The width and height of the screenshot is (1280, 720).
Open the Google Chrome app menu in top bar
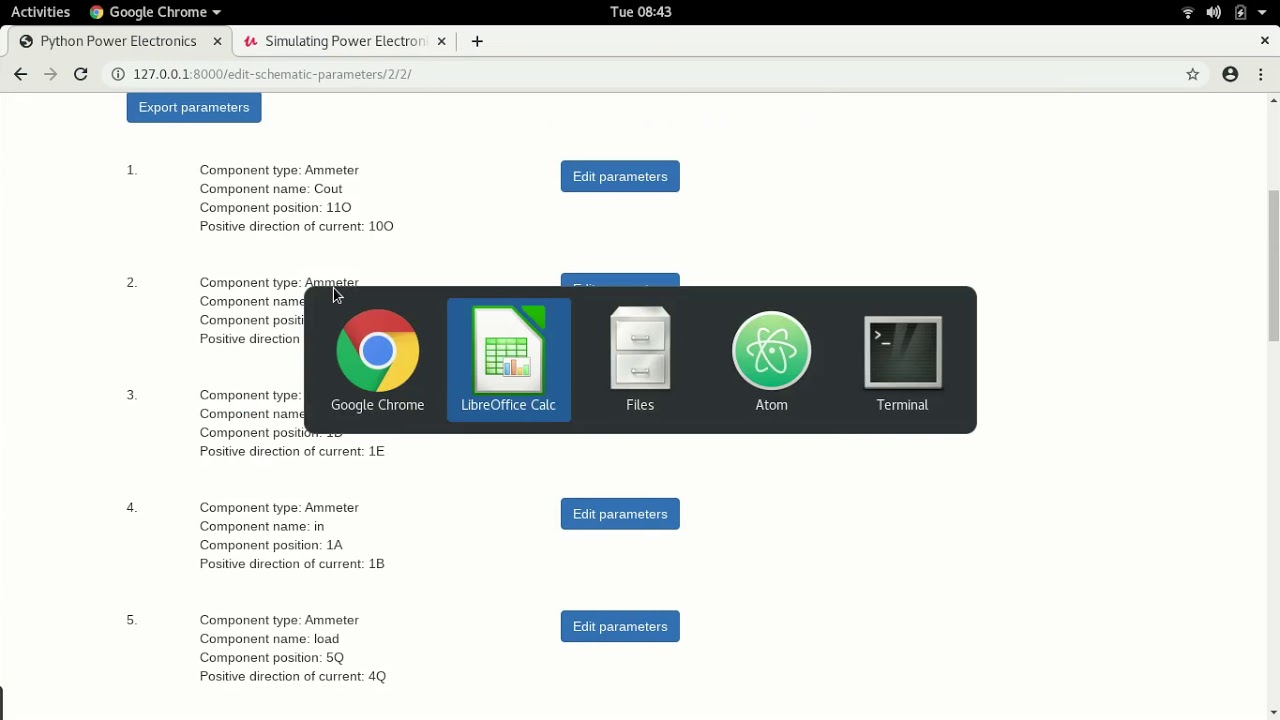[155, 12]
